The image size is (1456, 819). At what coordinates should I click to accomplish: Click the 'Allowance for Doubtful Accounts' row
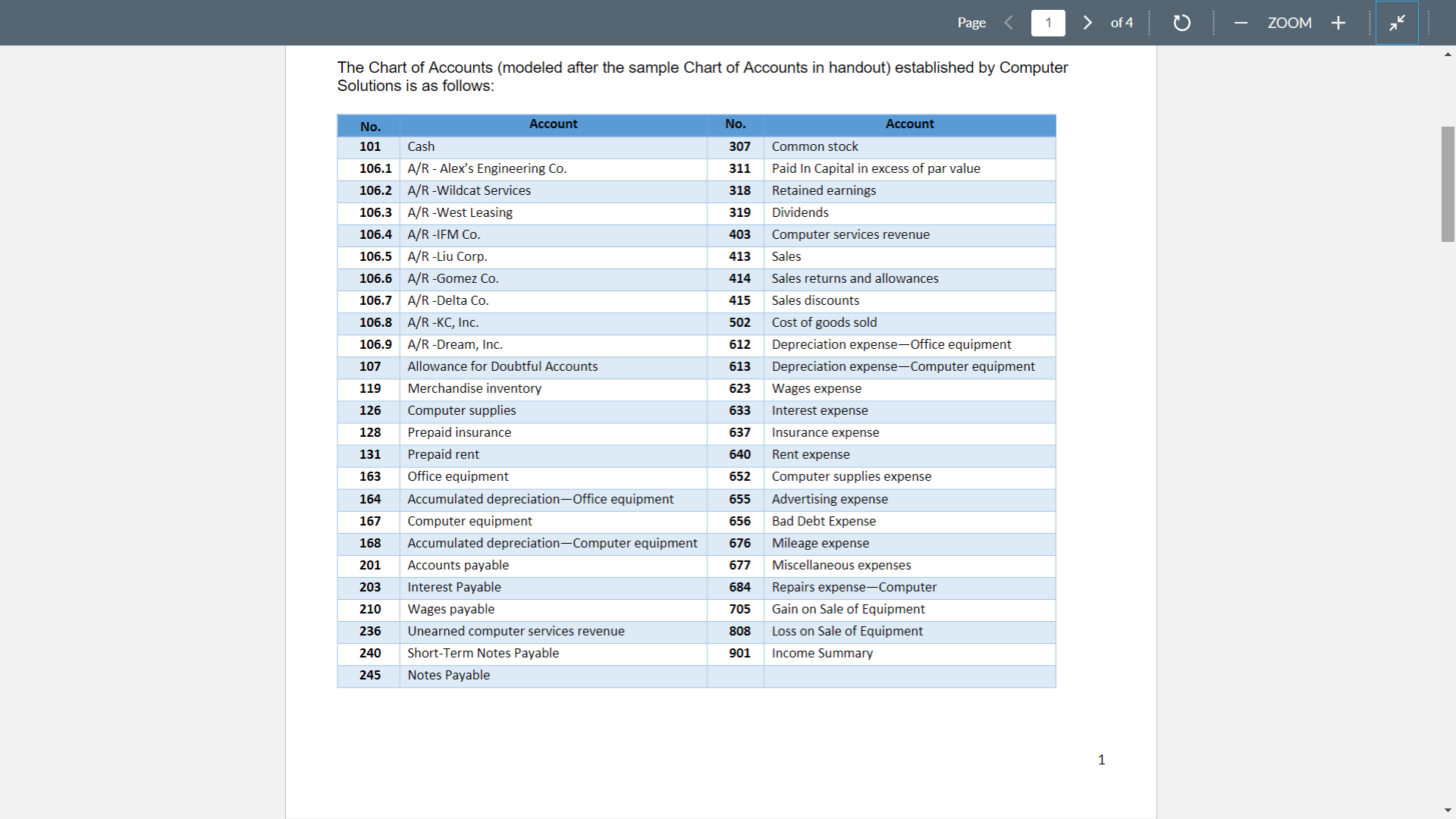tap(502, 366)
